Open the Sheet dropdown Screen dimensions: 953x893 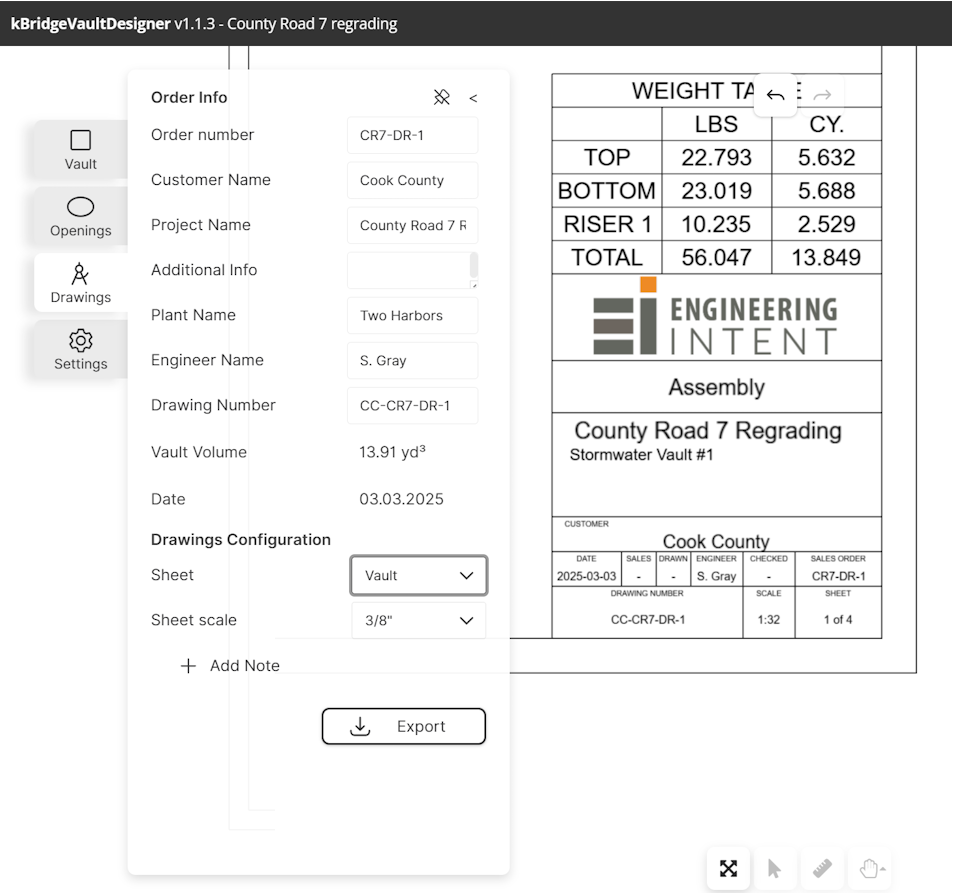pyautogui.click(x=419, y=576)
